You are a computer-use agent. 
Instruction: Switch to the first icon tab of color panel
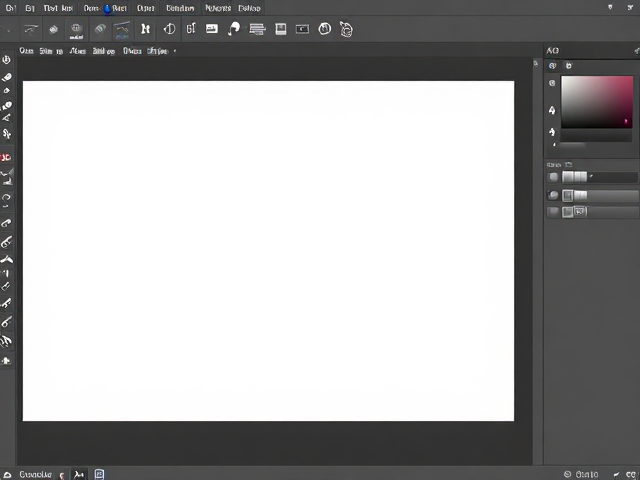point(552,66)
